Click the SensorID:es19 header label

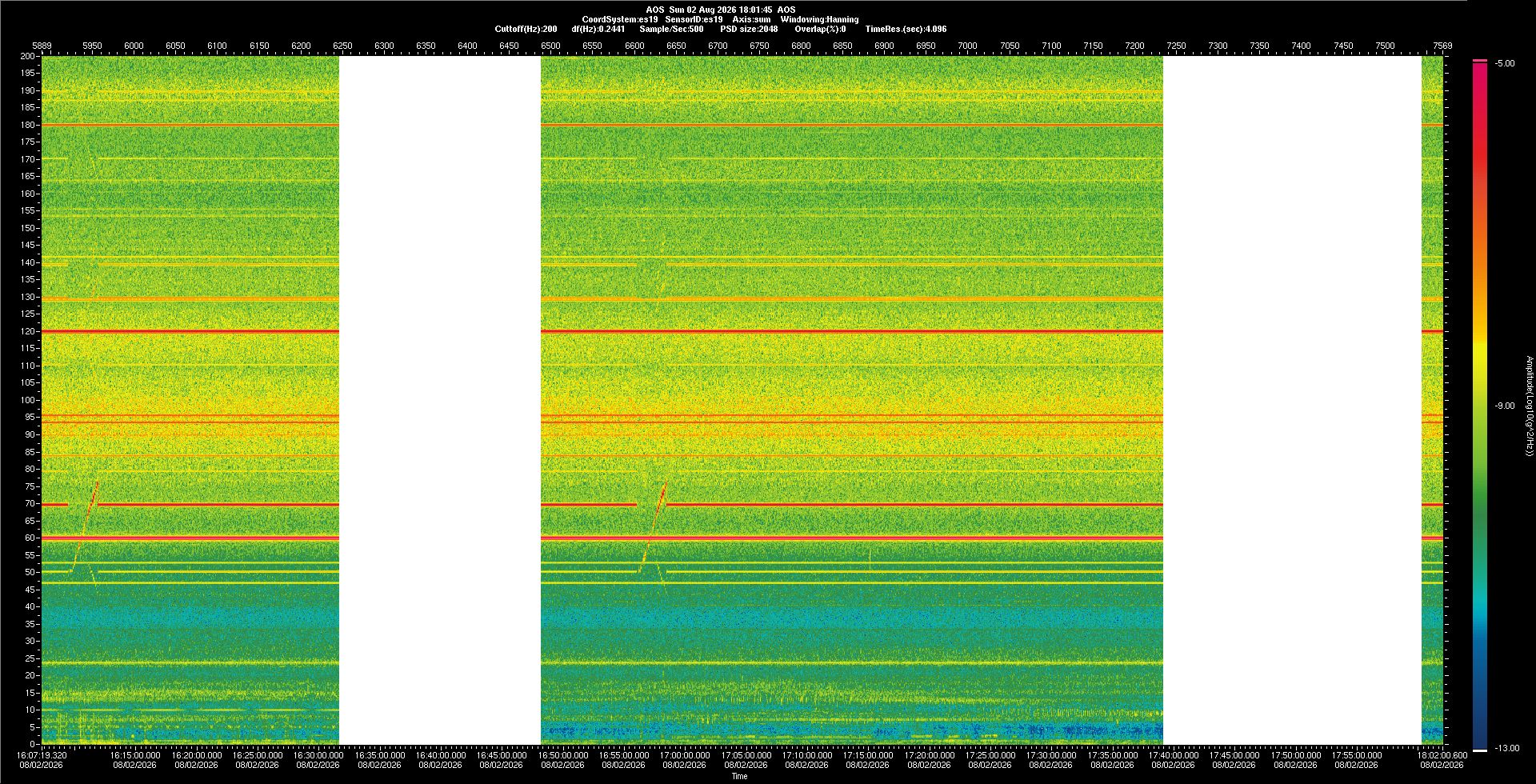point(694,19)
